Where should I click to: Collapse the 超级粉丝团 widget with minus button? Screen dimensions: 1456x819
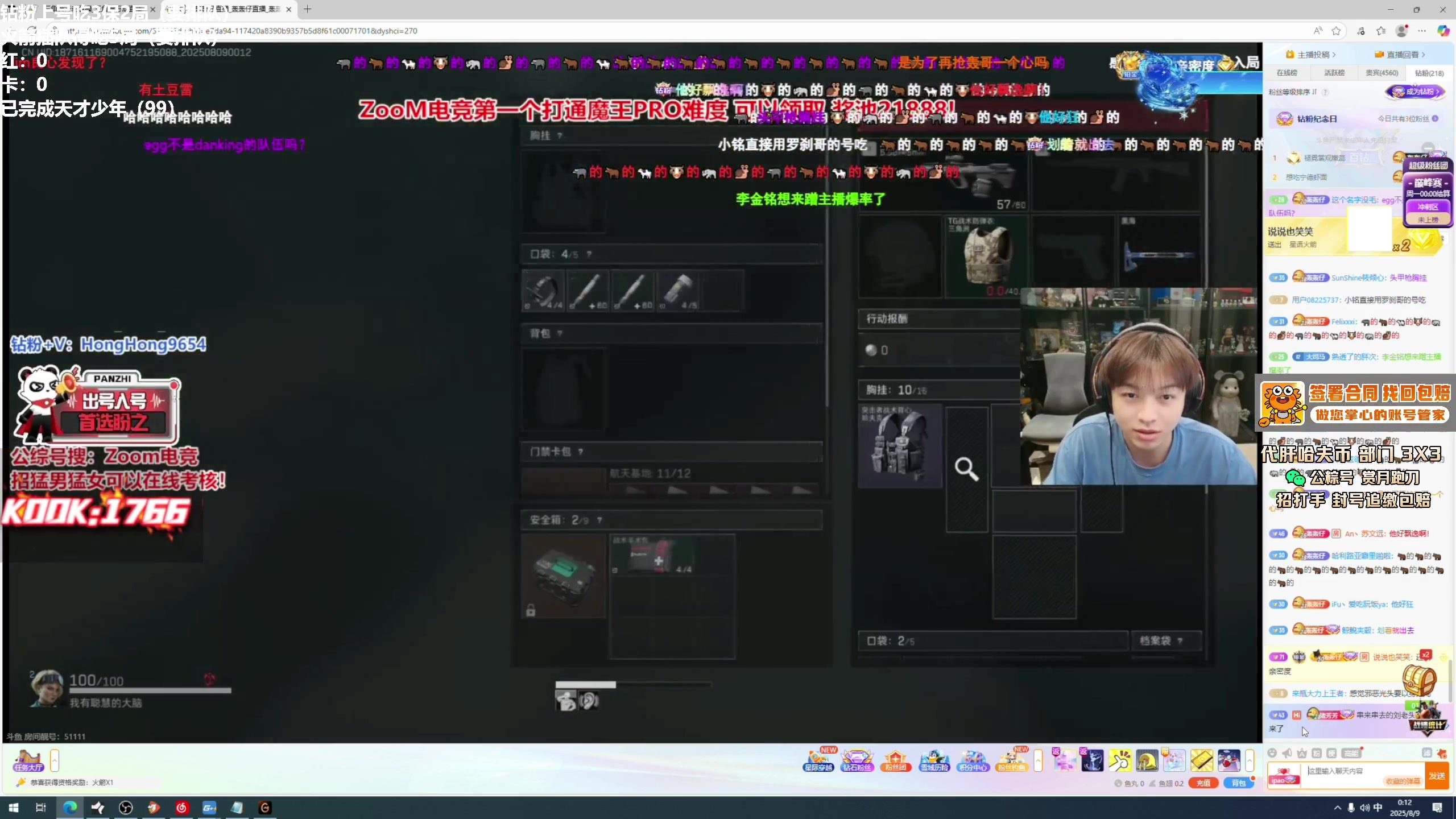[x=1428, y=147]
